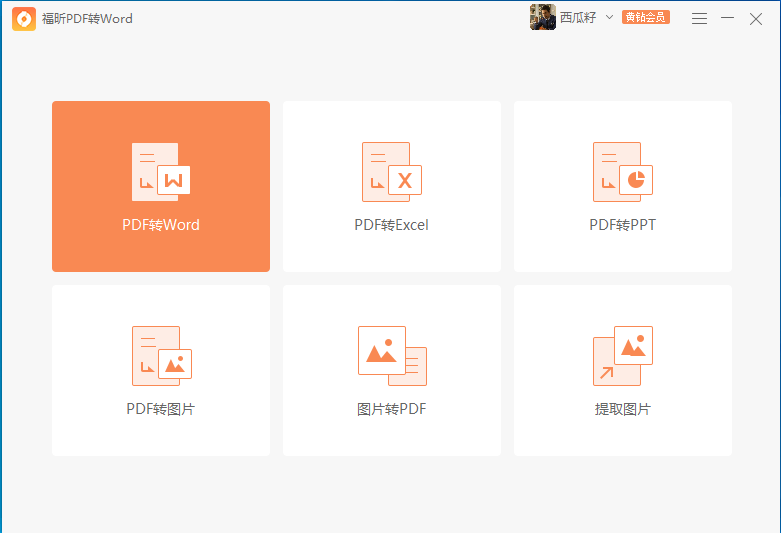Choose the PDF转图片 text label
Screen dimensions: 781x533
160,409
